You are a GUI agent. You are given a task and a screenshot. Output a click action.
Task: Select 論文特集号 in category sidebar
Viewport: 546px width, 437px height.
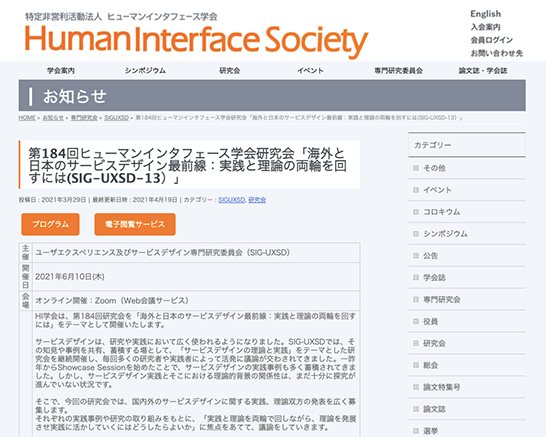tap(442, 387)
